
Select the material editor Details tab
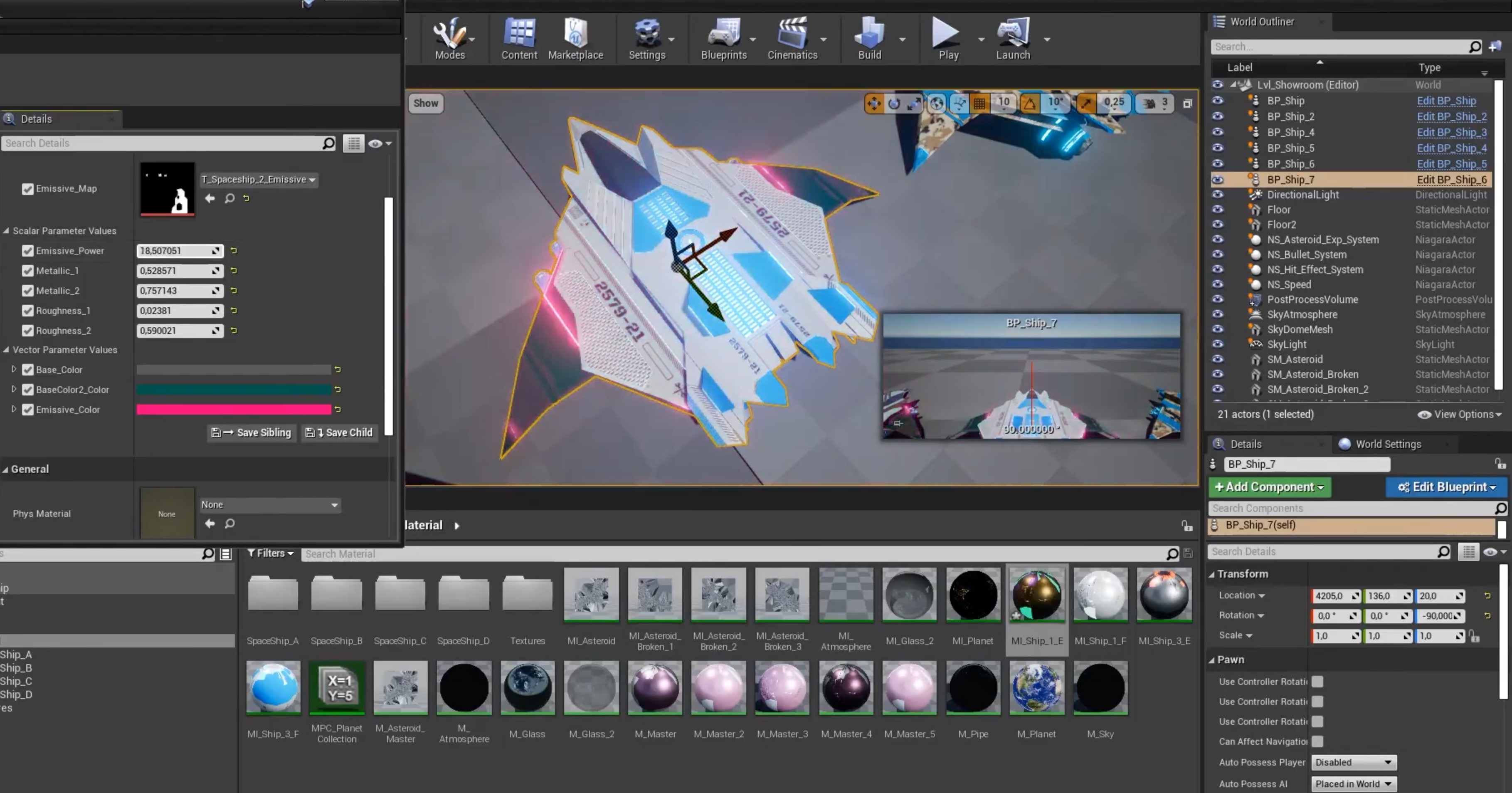point(37,119)
